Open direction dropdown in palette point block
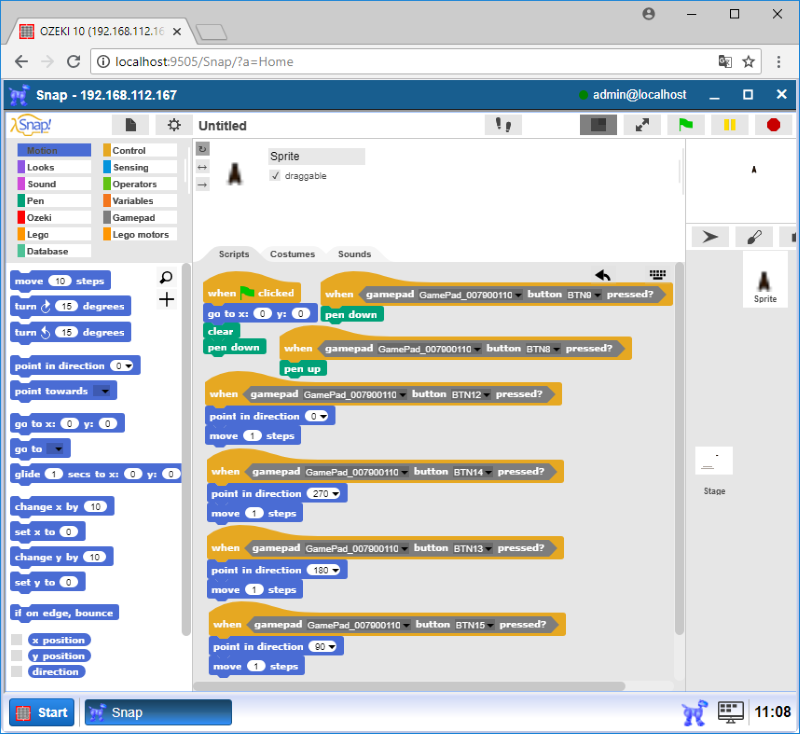Viewport: 800px width, 734px height. tap(129, 366)
